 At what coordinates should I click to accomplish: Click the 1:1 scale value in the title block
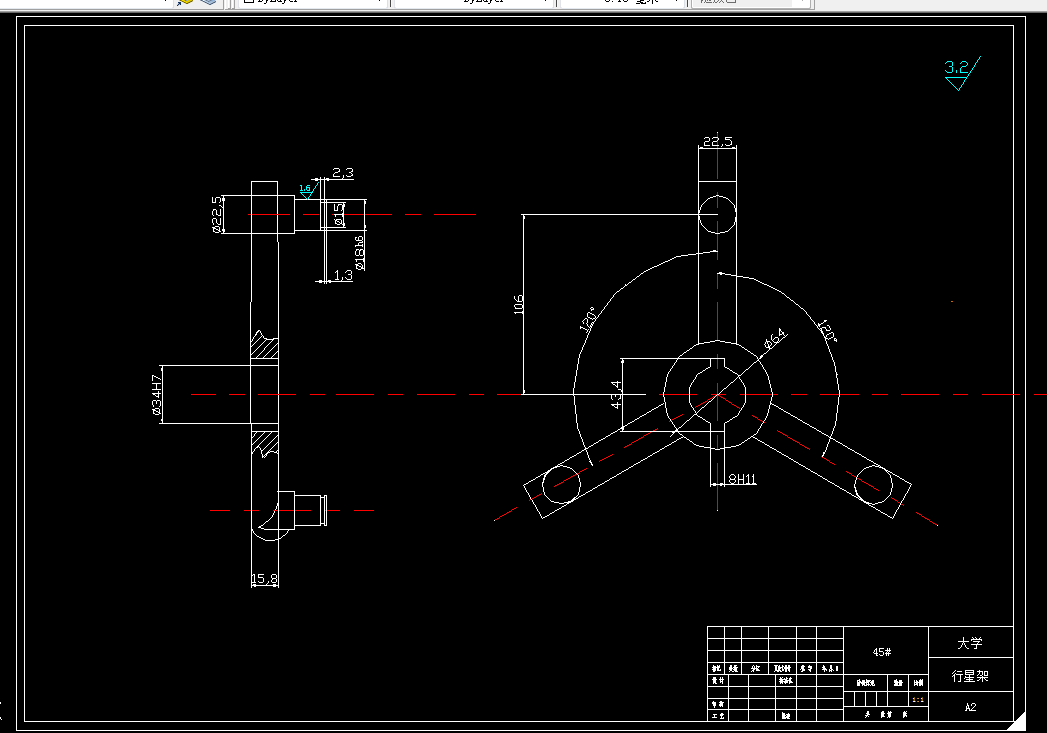coord(919,700)
